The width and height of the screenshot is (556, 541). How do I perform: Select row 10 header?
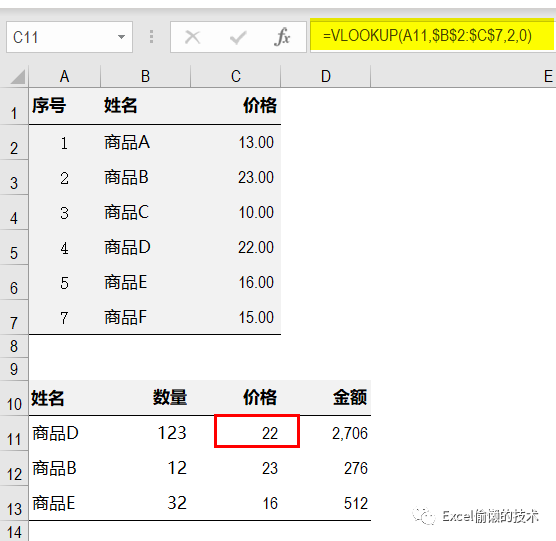click(14, 398)
